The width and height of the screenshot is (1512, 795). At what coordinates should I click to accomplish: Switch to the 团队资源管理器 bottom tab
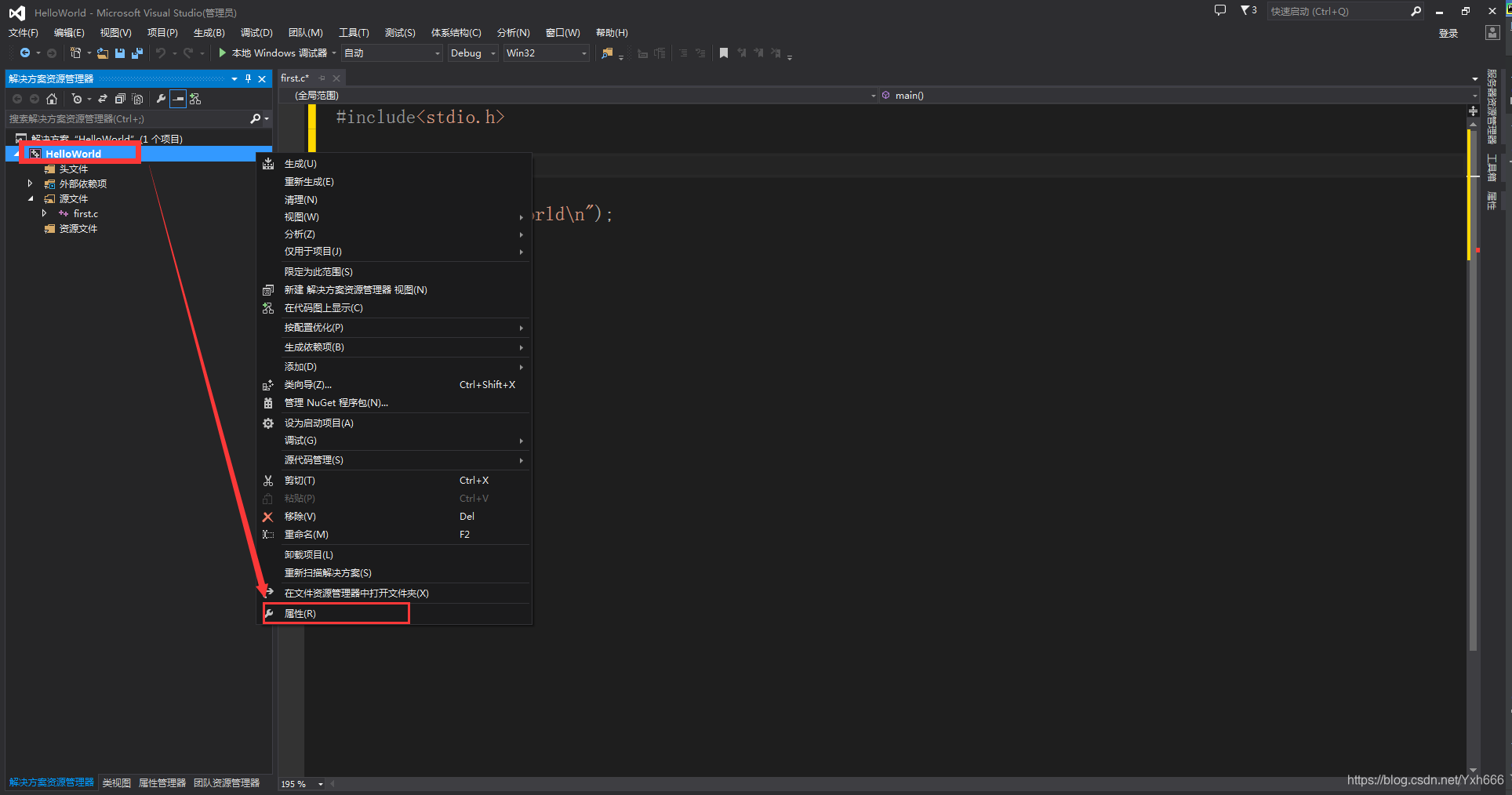(227, 783)
